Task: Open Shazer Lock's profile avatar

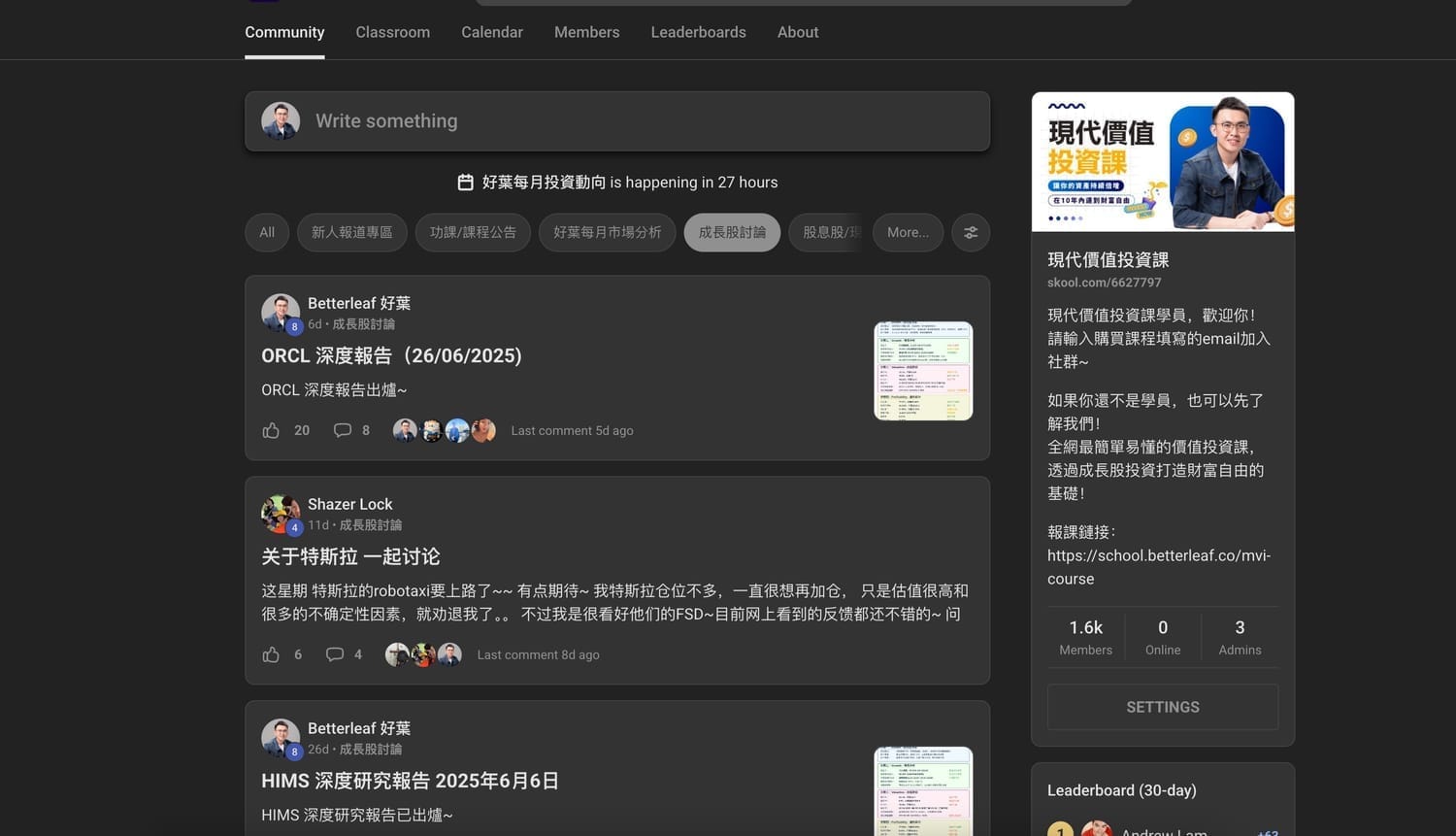Action: [x=281, y=514]
